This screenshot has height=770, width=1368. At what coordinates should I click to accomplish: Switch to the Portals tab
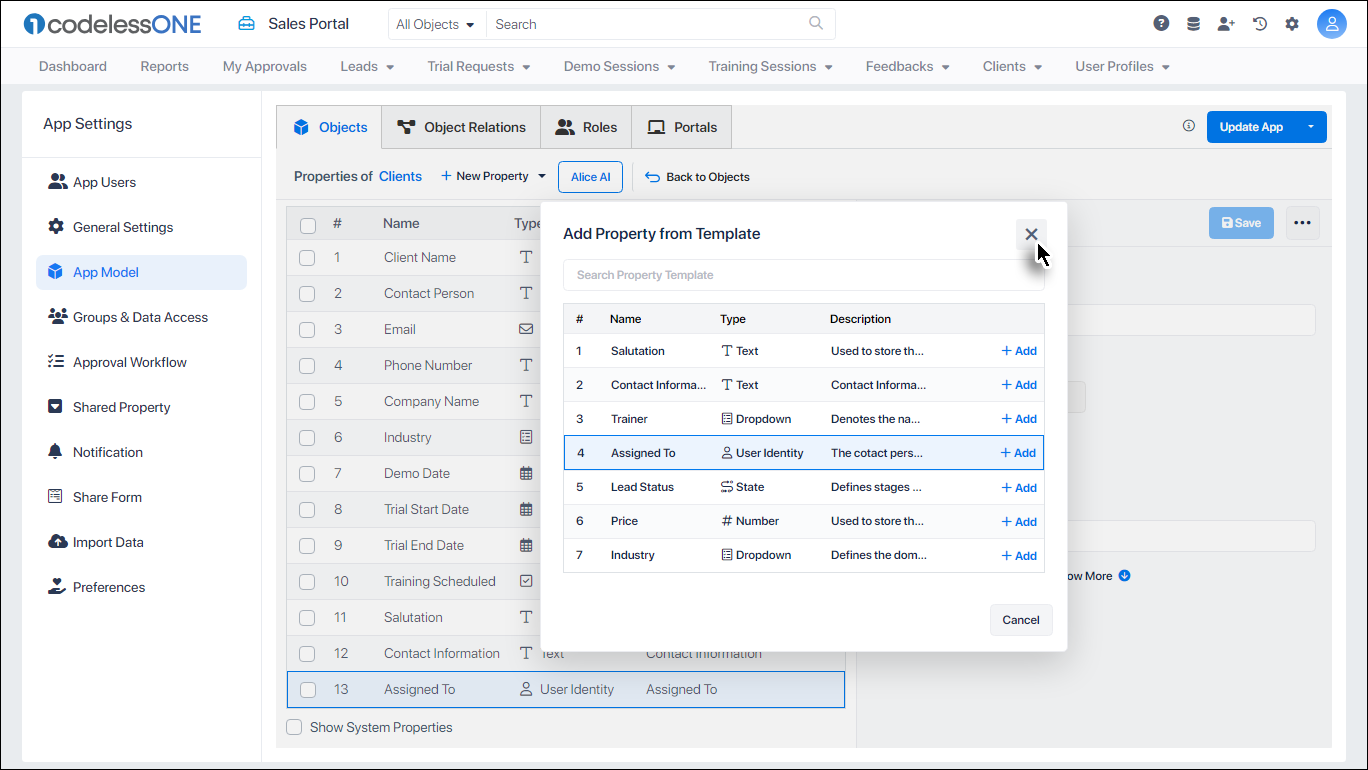[x=682, y=127]
